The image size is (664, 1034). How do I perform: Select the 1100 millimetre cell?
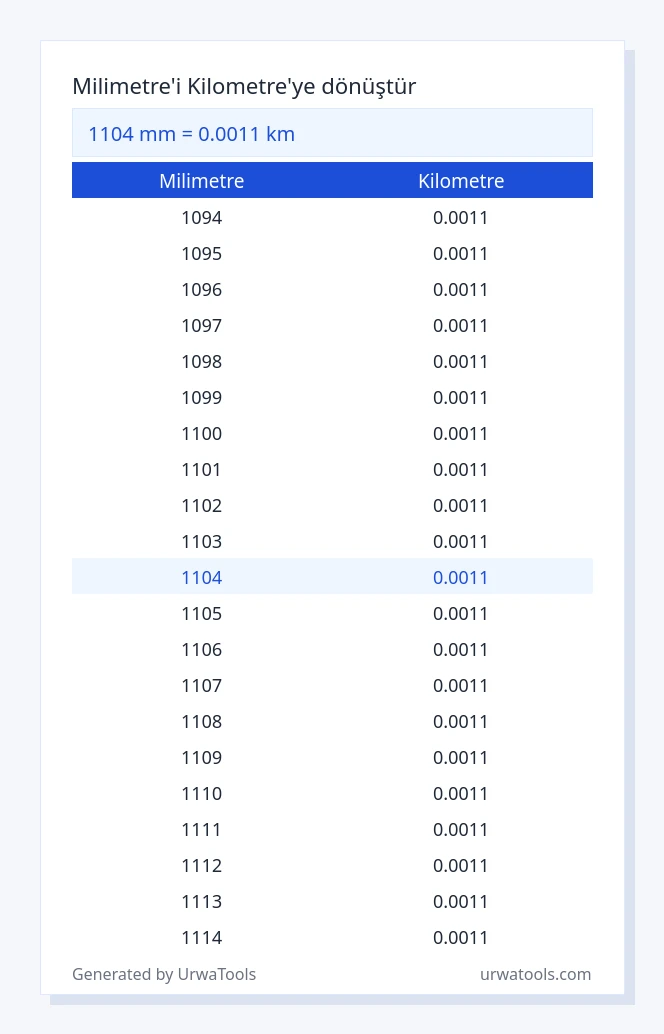(x=202, y=434)
